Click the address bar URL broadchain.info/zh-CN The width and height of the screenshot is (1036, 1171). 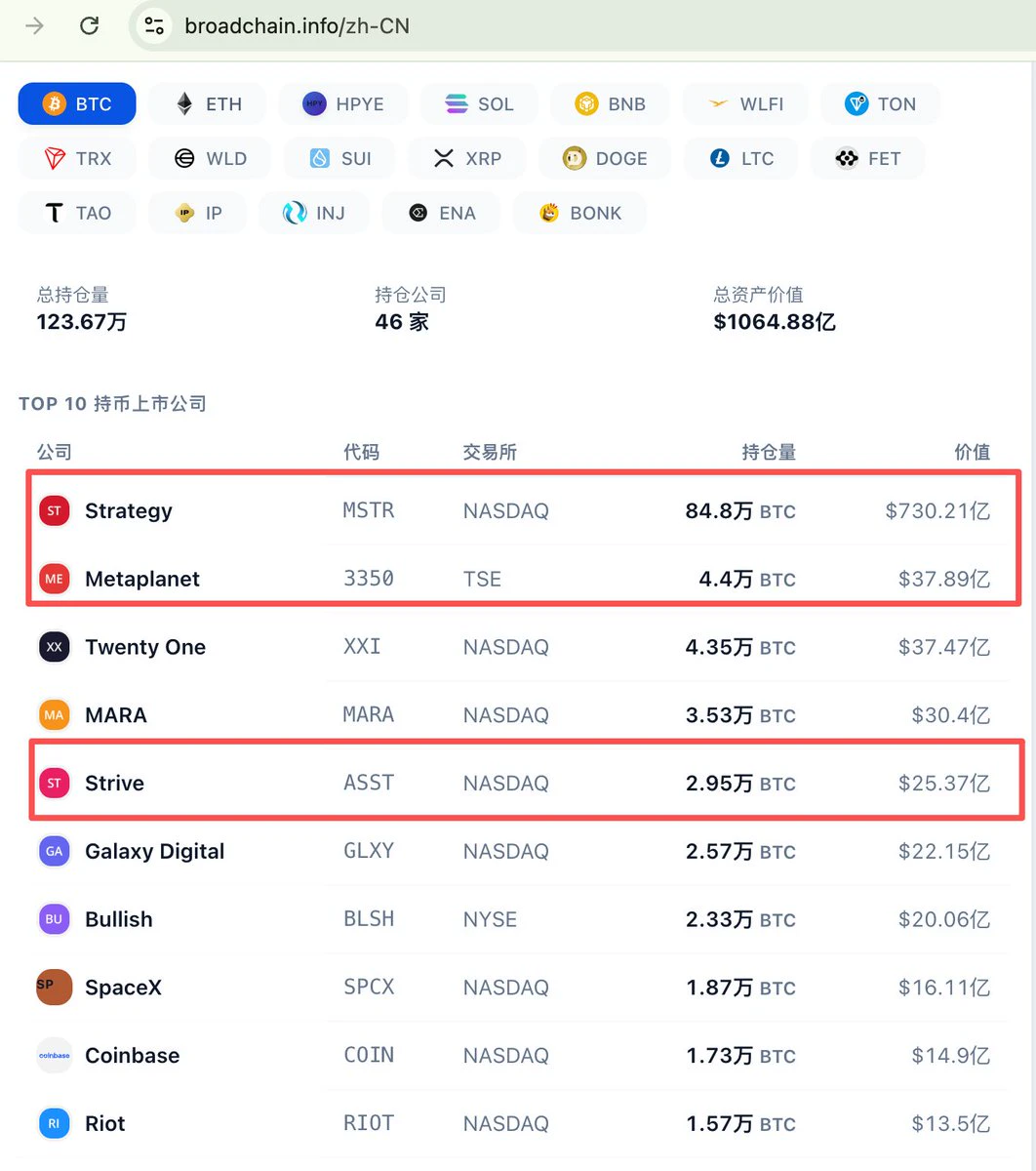(x=298, y=26)
